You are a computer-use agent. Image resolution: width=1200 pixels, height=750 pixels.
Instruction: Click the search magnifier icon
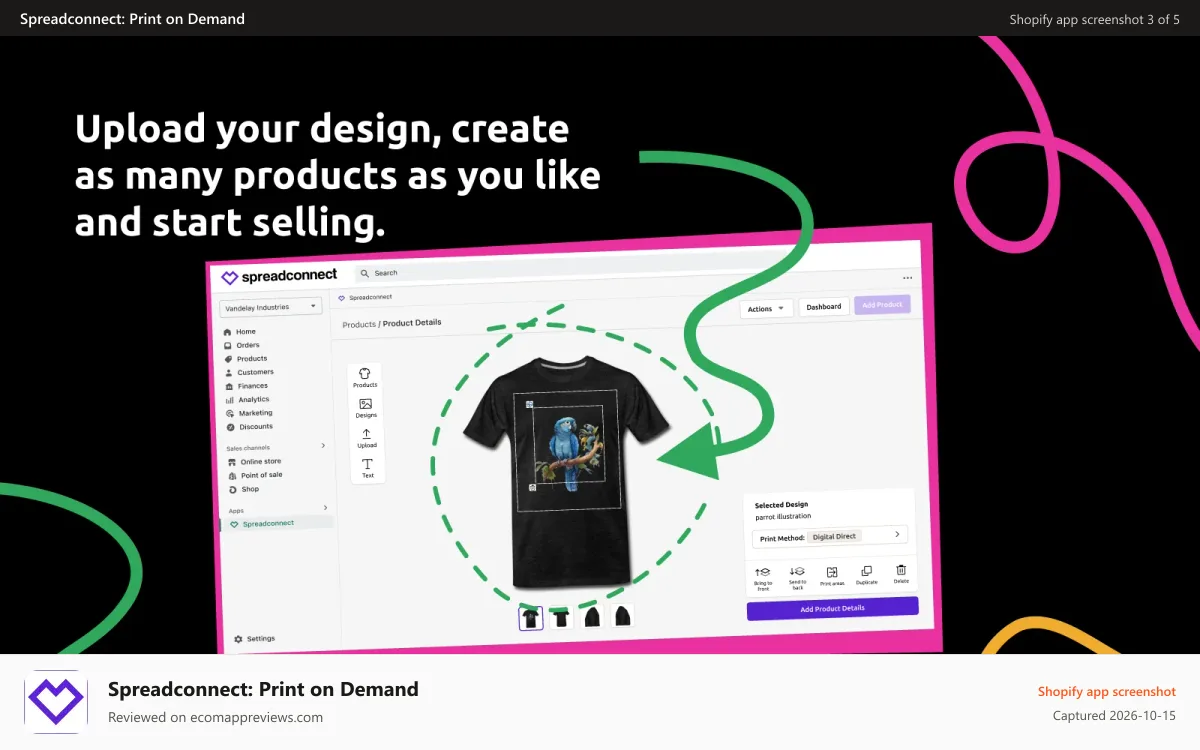click(365, 272)
